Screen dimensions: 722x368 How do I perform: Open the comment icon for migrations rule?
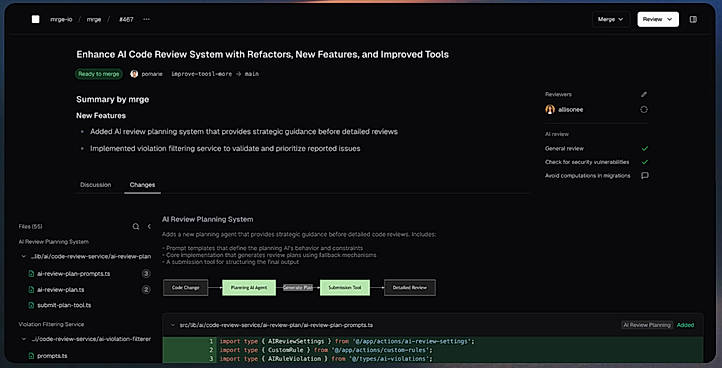pyautogui.click(x=645, y=175)
